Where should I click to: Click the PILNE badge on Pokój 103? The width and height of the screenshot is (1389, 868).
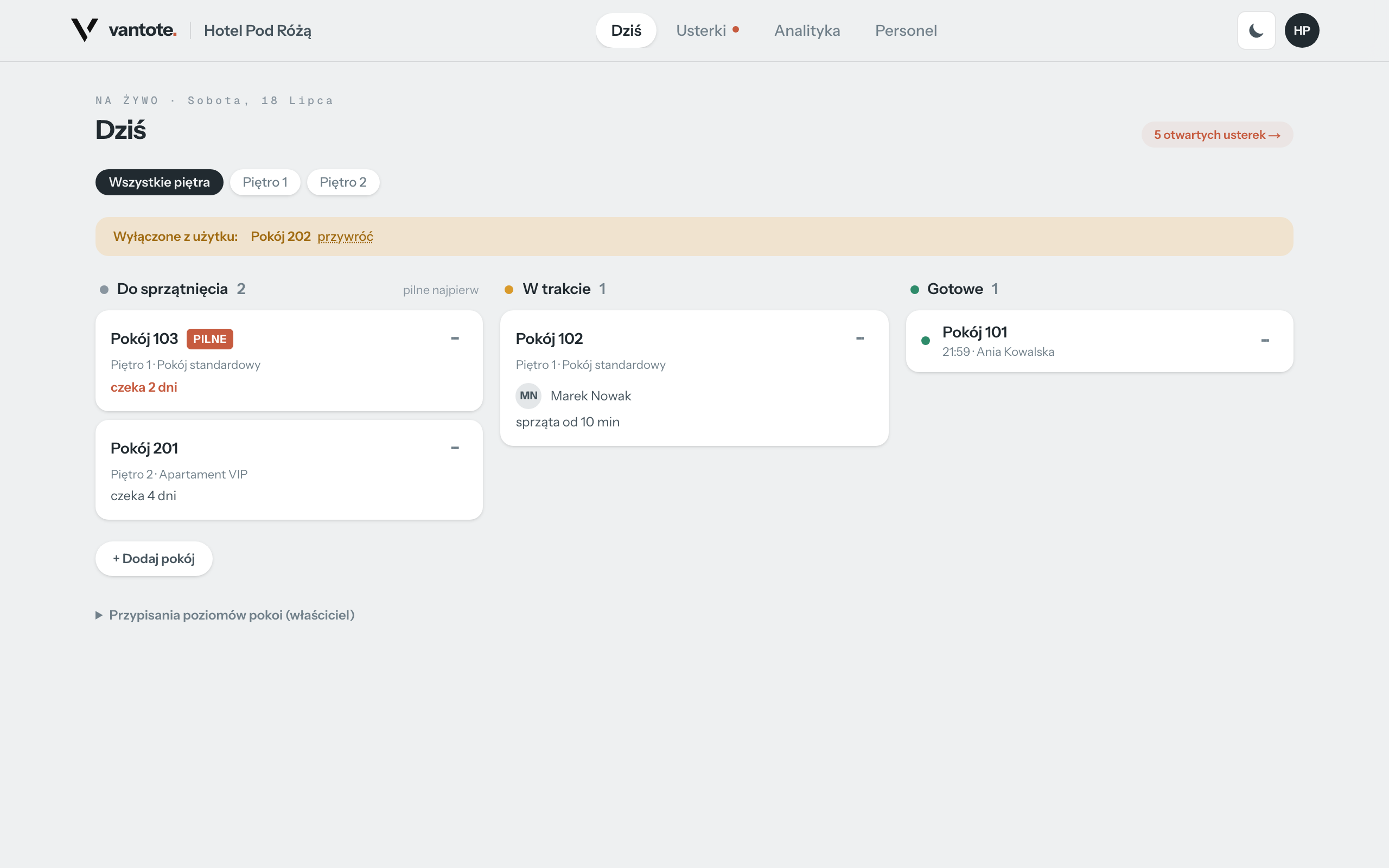[x=209, y=339]
